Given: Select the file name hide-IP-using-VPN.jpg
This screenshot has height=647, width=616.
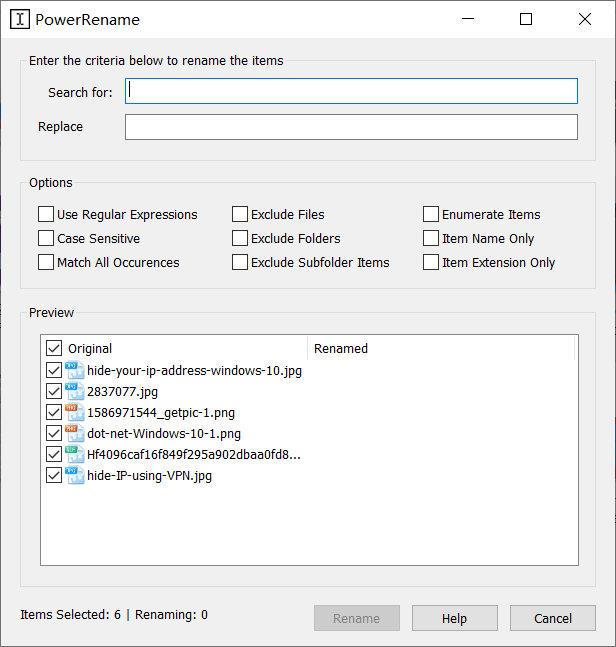Looking at the screenshot, I should click(149, 476).
